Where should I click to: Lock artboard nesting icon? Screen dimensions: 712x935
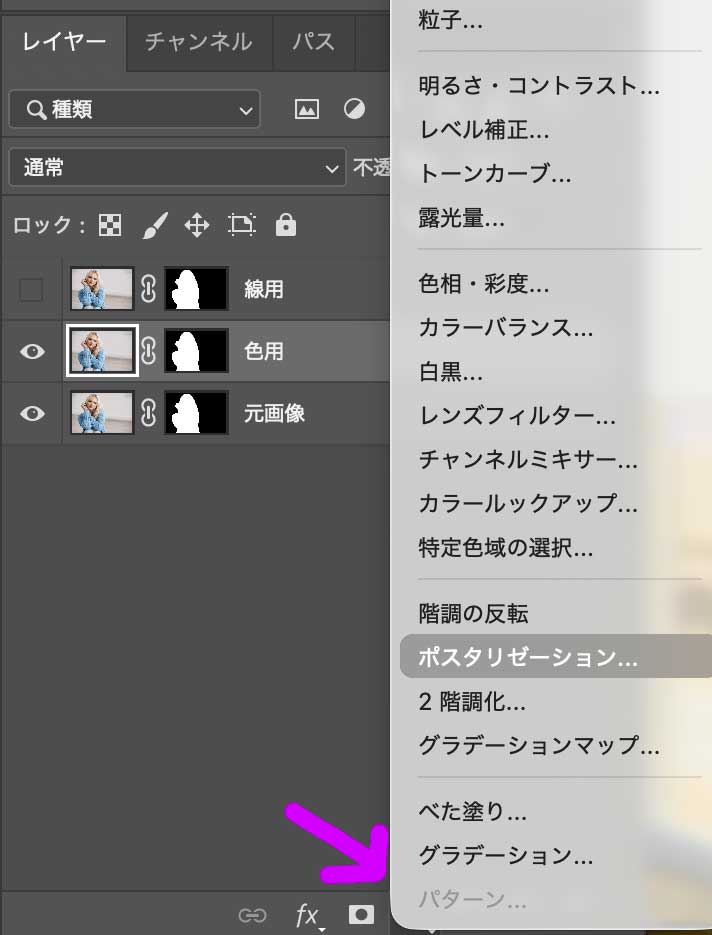(242, 225)
